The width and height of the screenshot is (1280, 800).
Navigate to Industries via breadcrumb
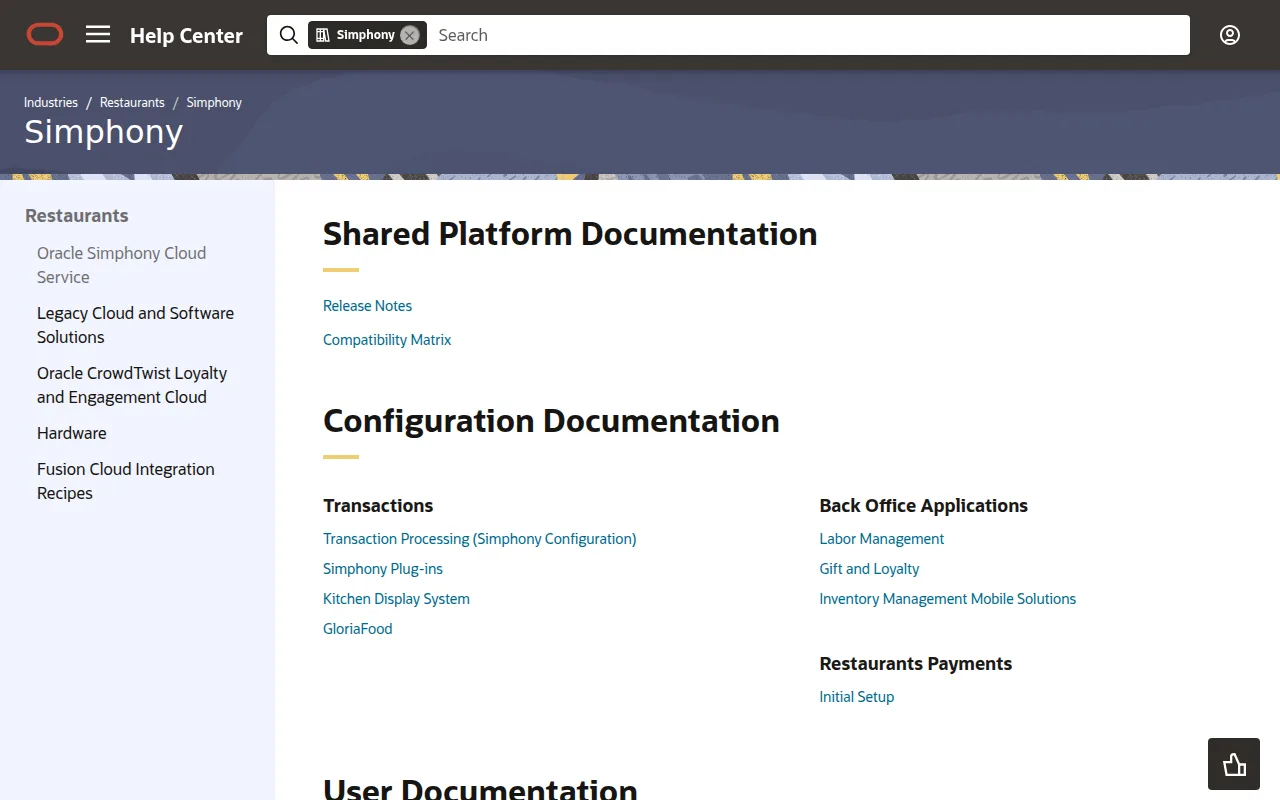click(x=50, y=102)
